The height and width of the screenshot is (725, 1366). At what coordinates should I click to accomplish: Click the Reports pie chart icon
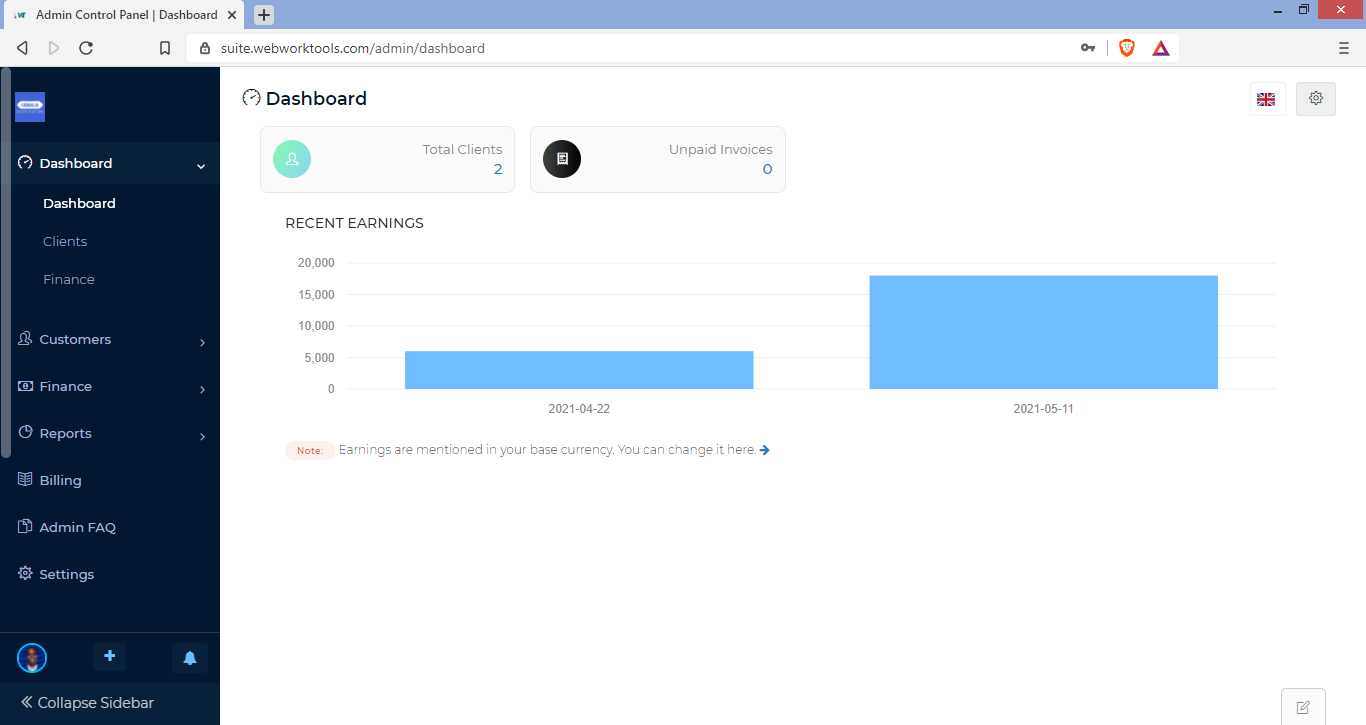[25, 433]
